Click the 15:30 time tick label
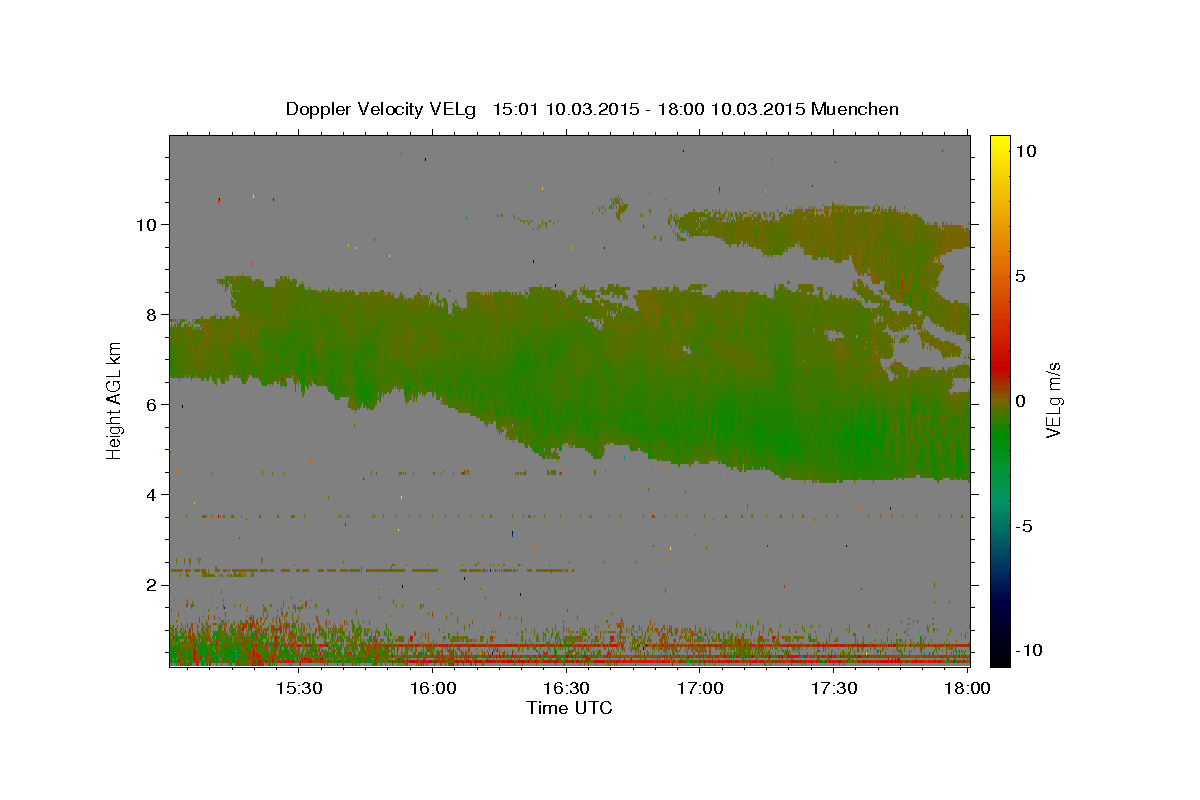 (x=298, y=688)
